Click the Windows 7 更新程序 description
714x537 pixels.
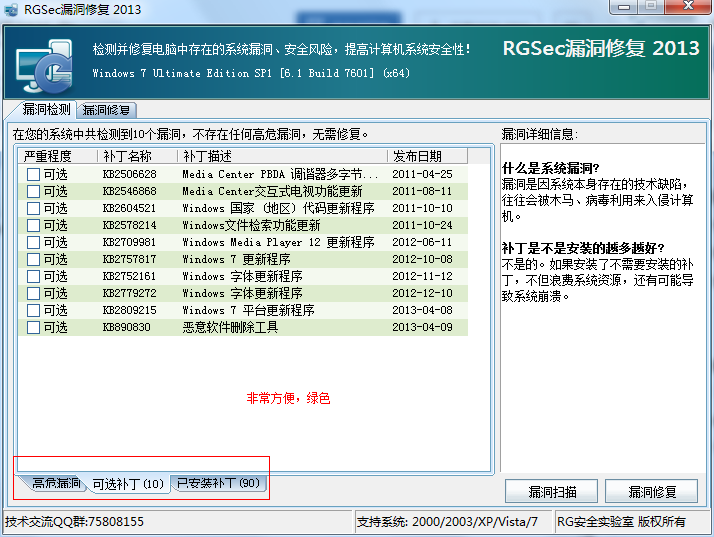pyautogui.click(x=236, y=259)
